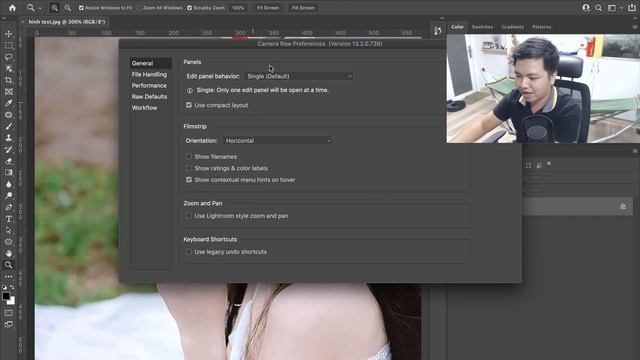640x360 pixels.
Task: Select the Eyedropper tool
Action: (9, 103)
